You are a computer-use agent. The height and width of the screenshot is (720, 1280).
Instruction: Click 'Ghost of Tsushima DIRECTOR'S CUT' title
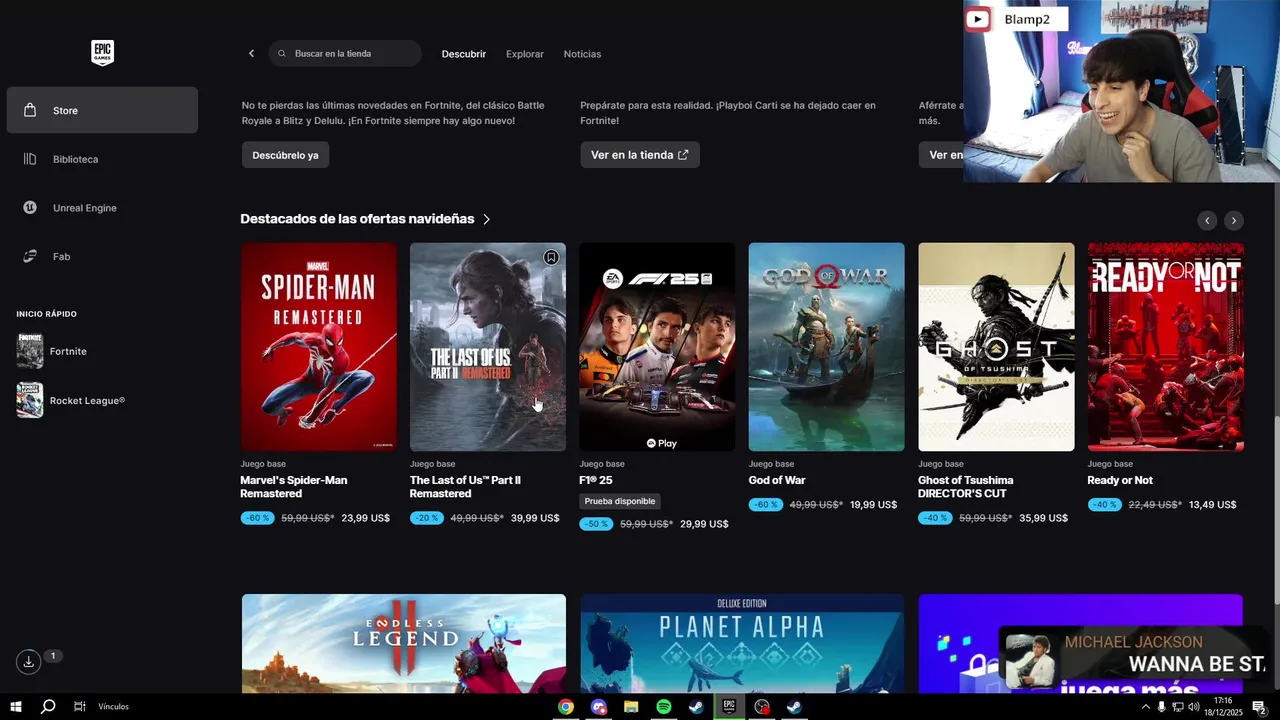(x=966, y=487)
